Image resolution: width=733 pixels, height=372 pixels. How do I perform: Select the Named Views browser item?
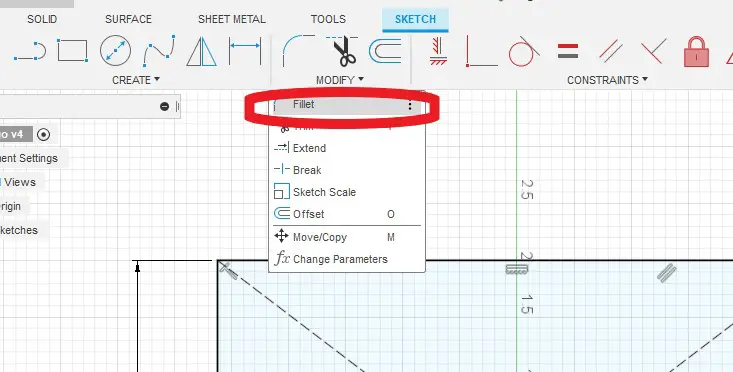coord(19,182)
